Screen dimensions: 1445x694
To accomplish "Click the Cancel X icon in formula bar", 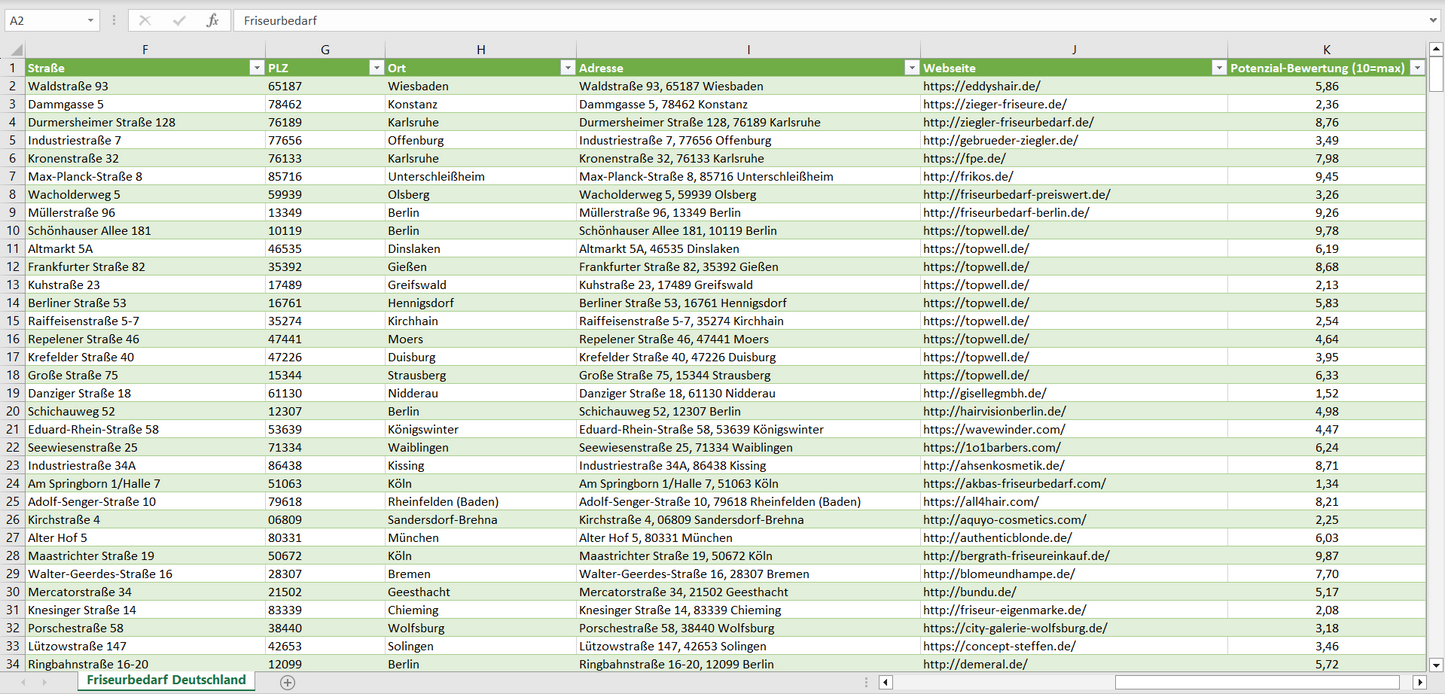I will coord(145,20).
